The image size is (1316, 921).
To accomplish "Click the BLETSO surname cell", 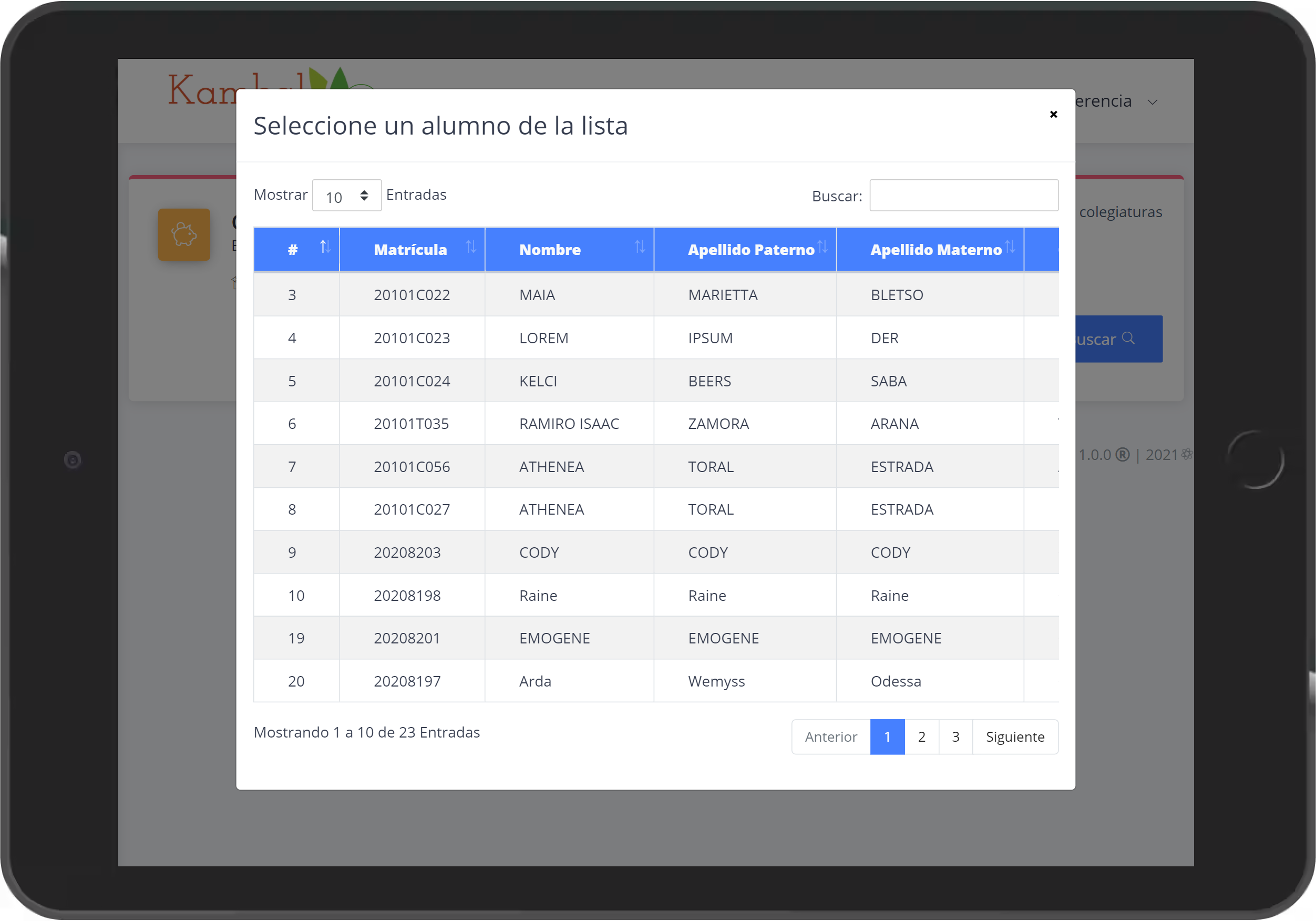I will pos(930,295).
